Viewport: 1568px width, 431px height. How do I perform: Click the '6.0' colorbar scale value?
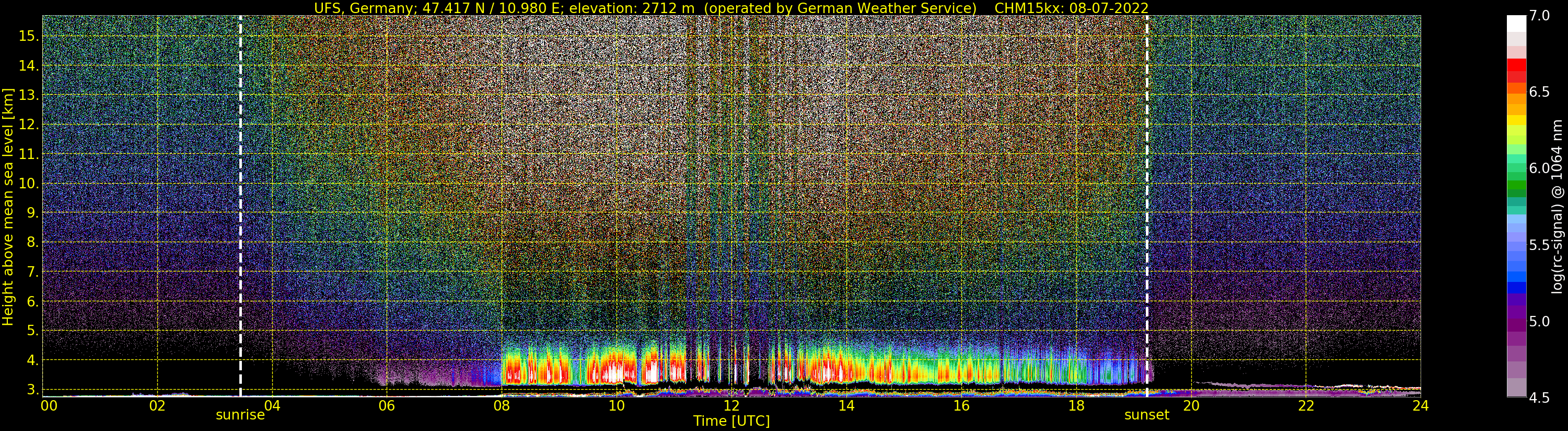[1538, 168]
